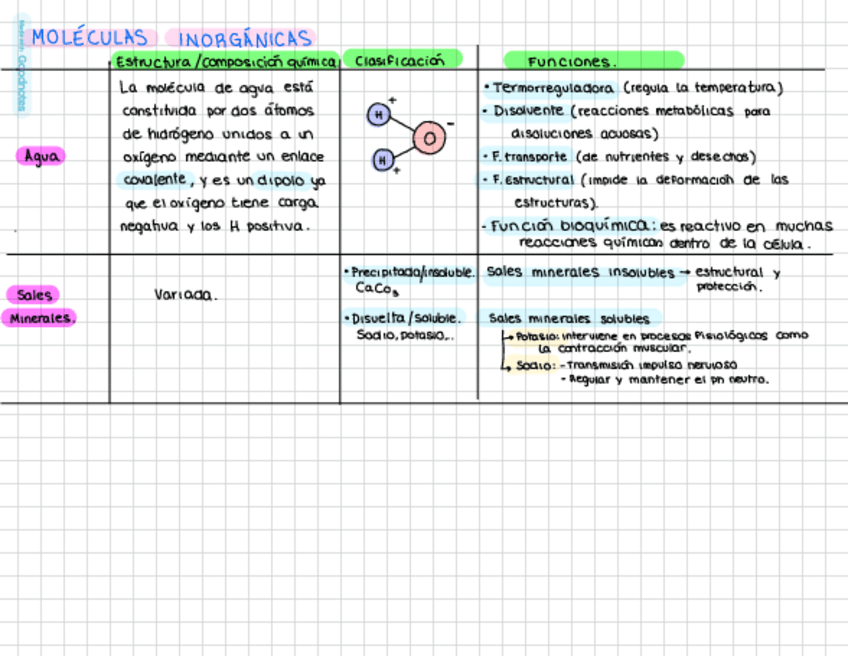Click 'Sales minerales solubles' highlighted text
This screenshot has width=848, height=656.
point(569,319)
